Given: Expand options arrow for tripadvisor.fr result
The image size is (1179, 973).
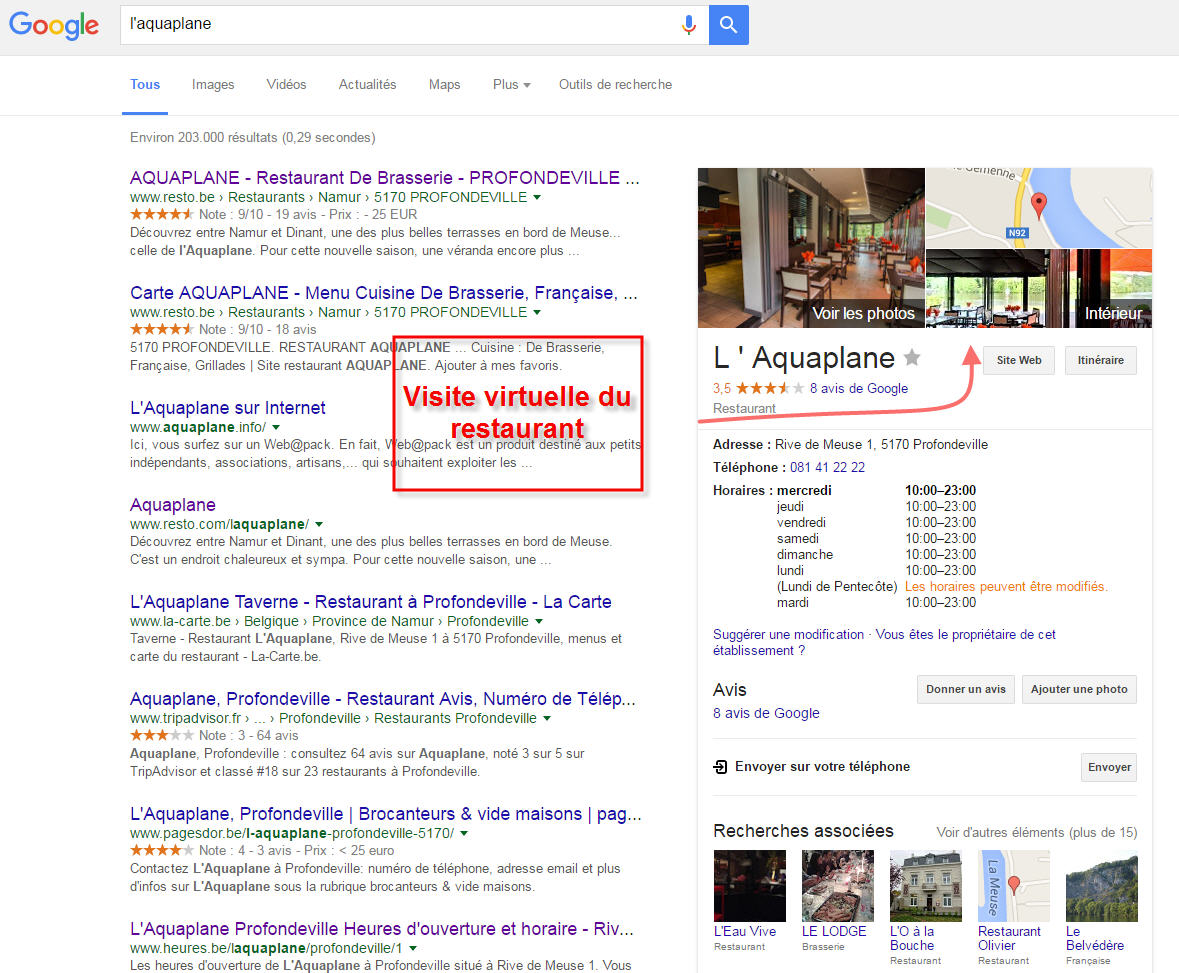Looking at the screenshot, I should (x=547, y=719).
